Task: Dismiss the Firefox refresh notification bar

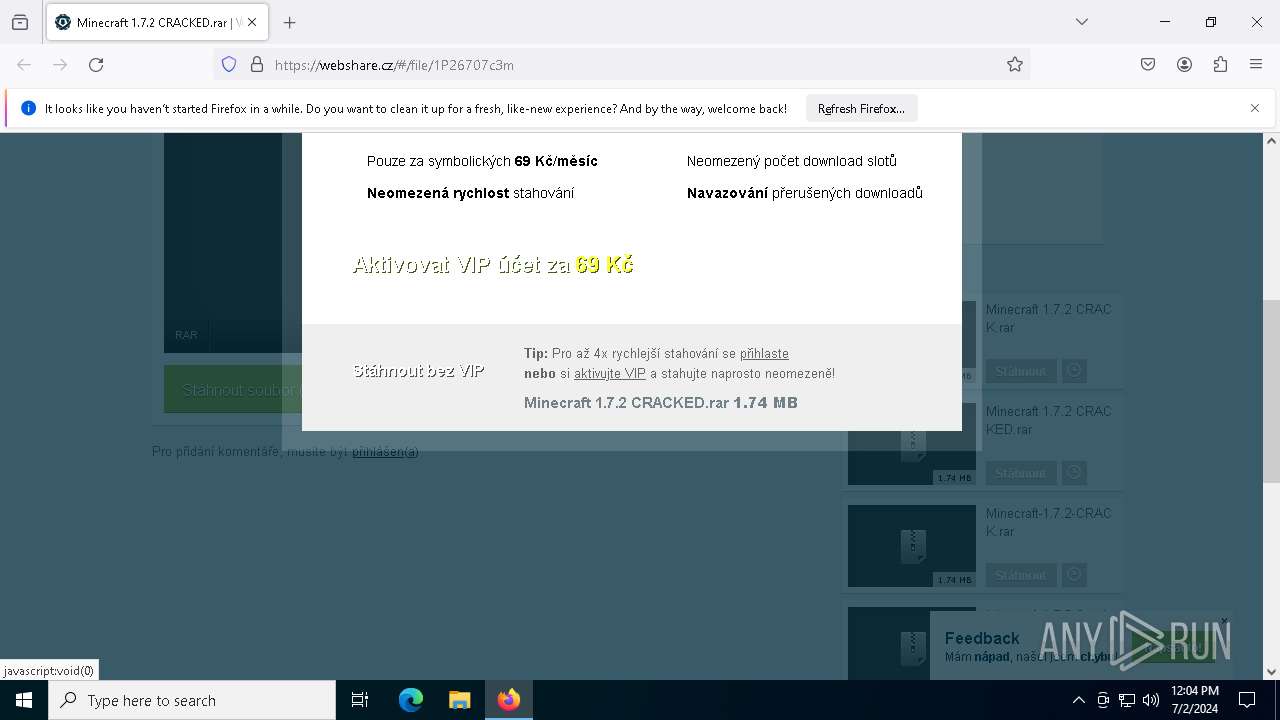Action: 1255,108
